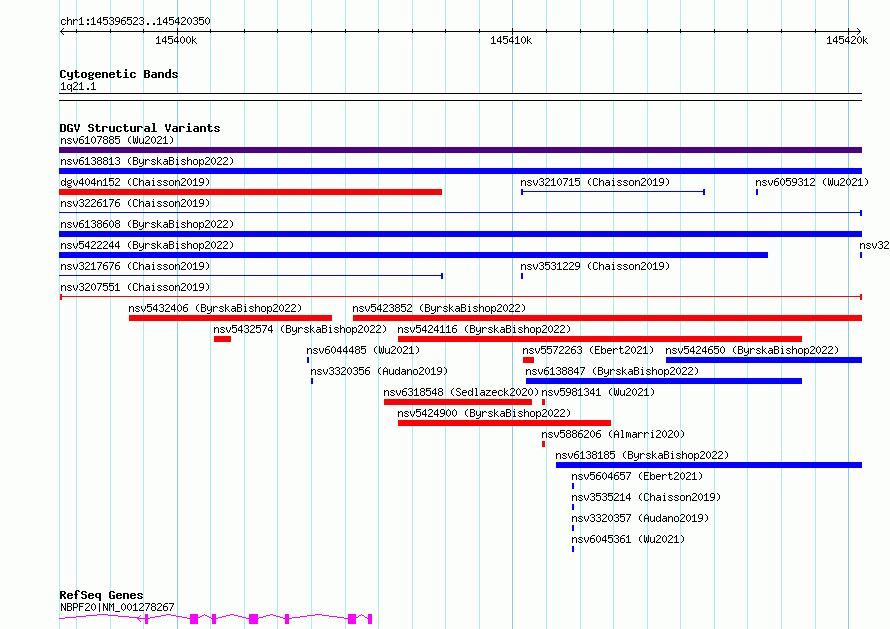
Task: Open the nsv6318548 (Sedlazeck2020) red bar
Action: pos(458,402)
